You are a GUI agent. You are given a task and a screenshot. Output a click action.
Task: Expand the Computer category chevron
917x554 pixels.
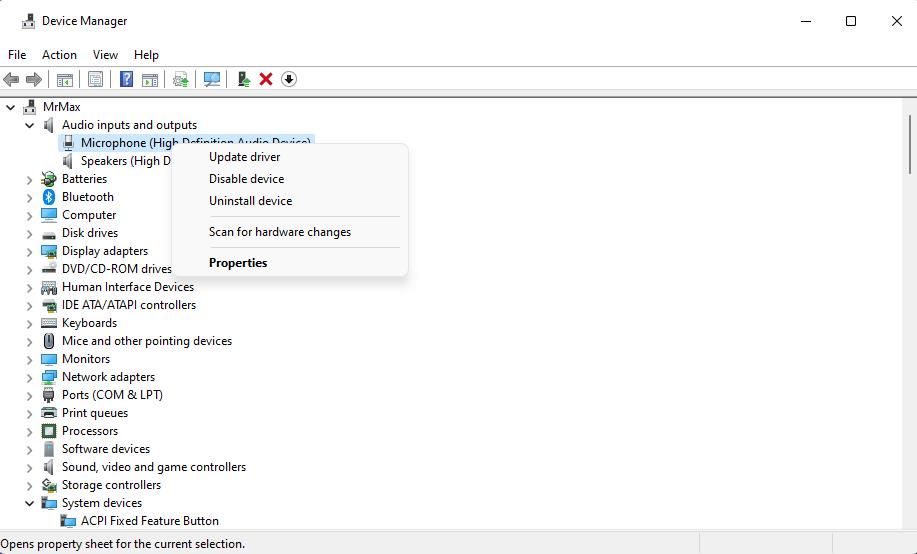(x=29, y=216)
